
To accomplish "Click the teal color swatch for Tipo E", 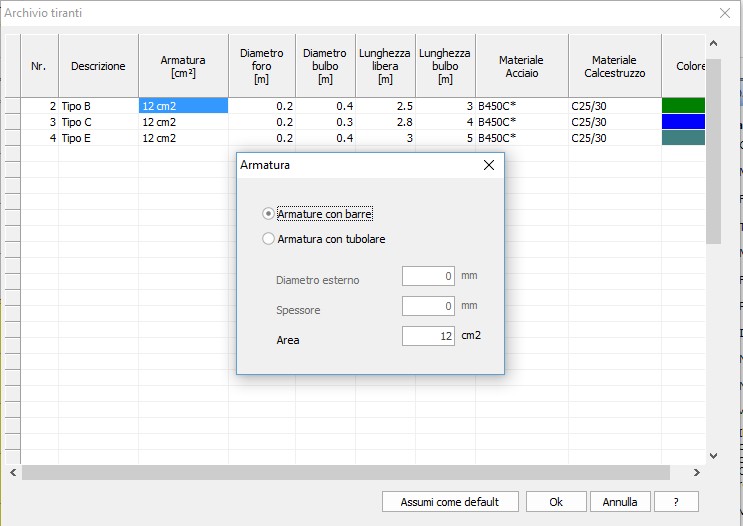I will [x=683, y=138].
